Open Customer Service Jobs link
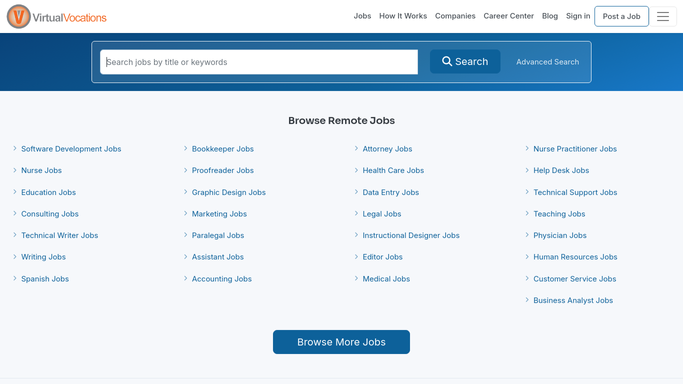 coord(575,279)
